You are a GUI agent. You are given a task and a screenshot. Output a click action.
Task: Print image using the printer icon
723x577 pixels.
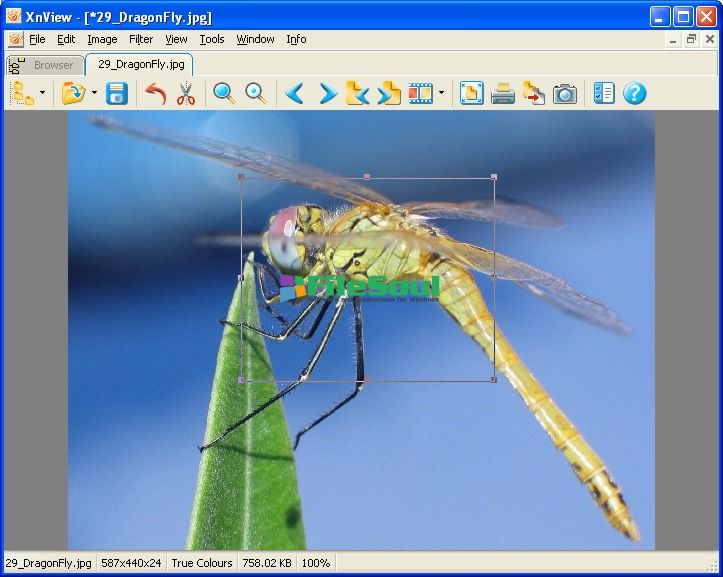coord(502,94)
